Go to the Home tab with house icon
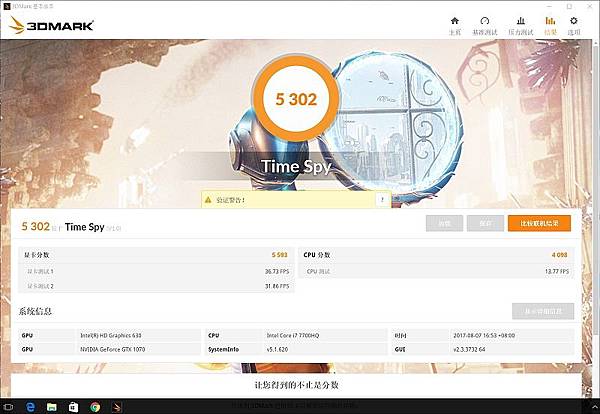The image size is (600, 414). (455, 25)
